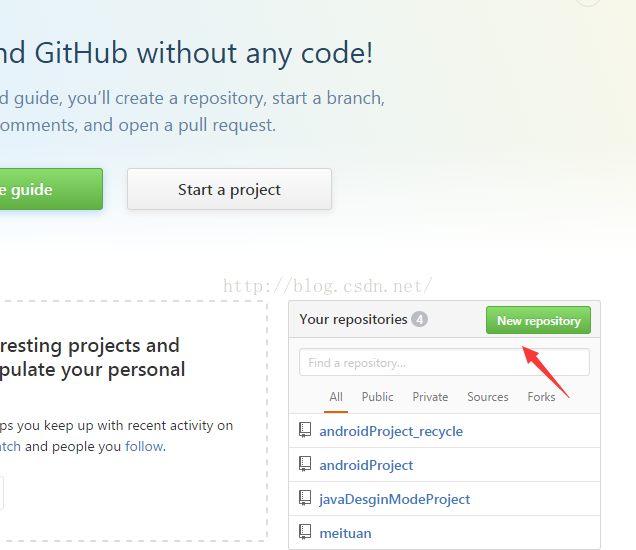Click the repository icon next to meituan
Image resolution: width=636 pixels, height=550 pixels.
coord(305,532)
